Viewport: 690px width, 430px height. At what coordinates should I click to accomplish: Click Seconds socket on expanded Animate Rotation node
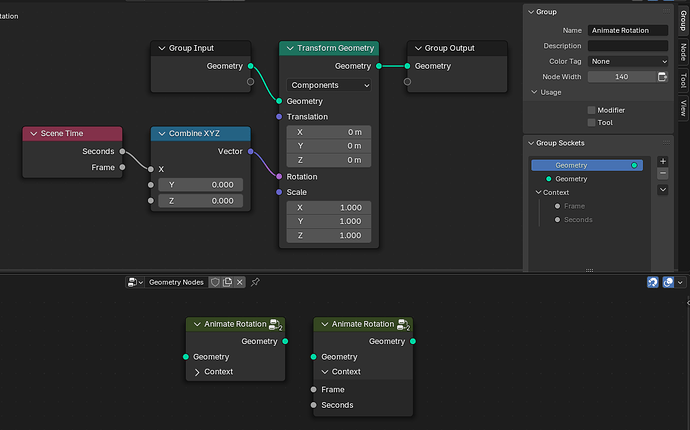point(313,405)
